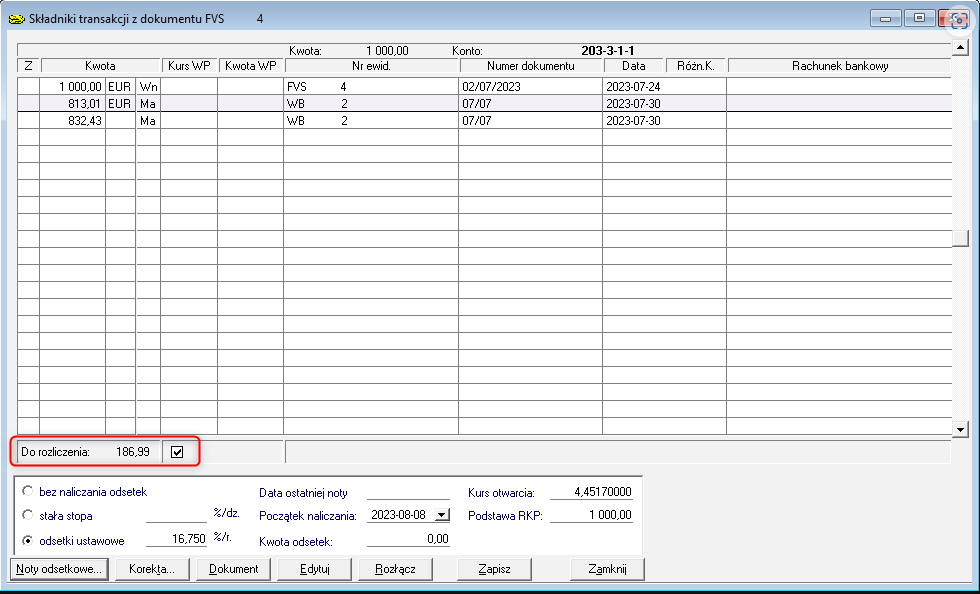Click the Noty odsetkowe... button
This screenshot has height=594, width=980.
pos(59,569)
